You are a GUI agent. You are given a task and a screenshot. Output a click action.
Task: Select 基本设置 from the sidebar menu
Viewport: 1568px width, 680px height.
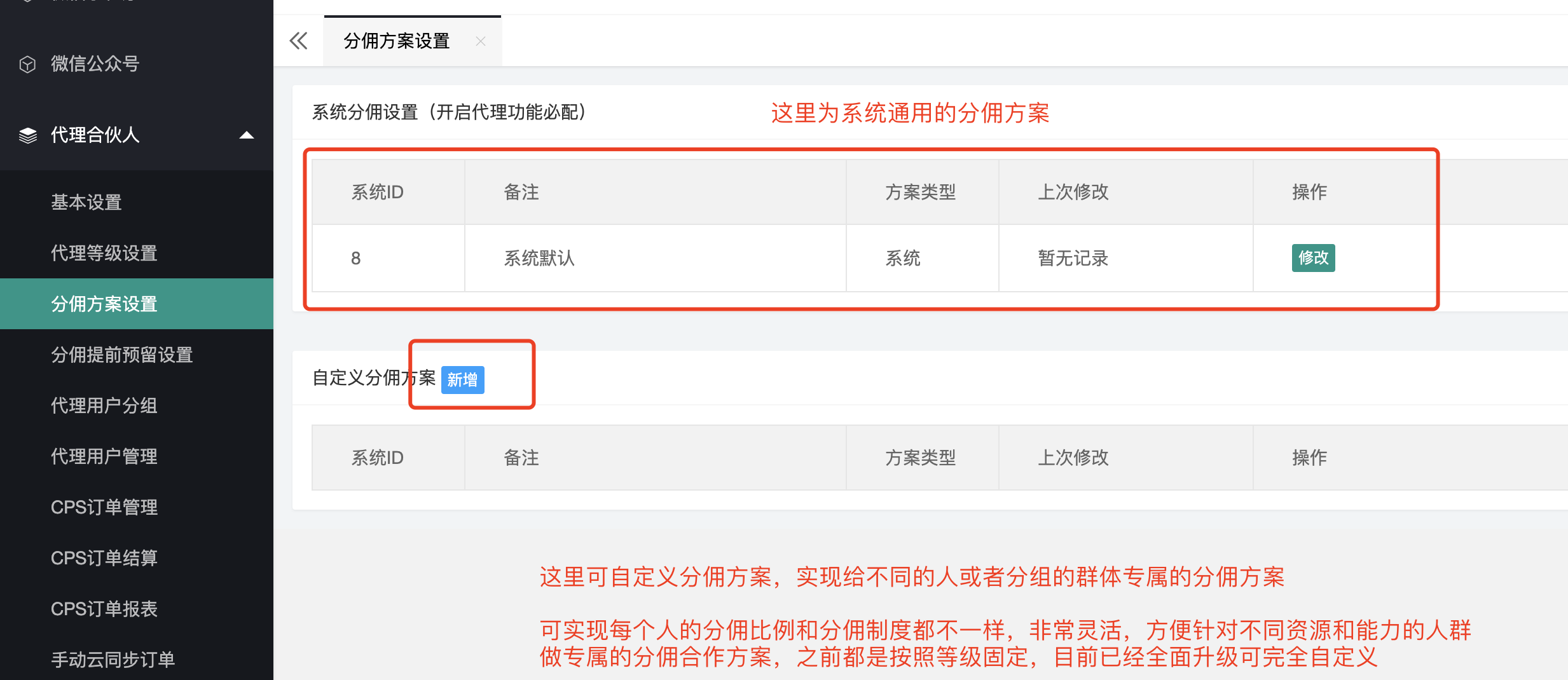tap(86, 202)
